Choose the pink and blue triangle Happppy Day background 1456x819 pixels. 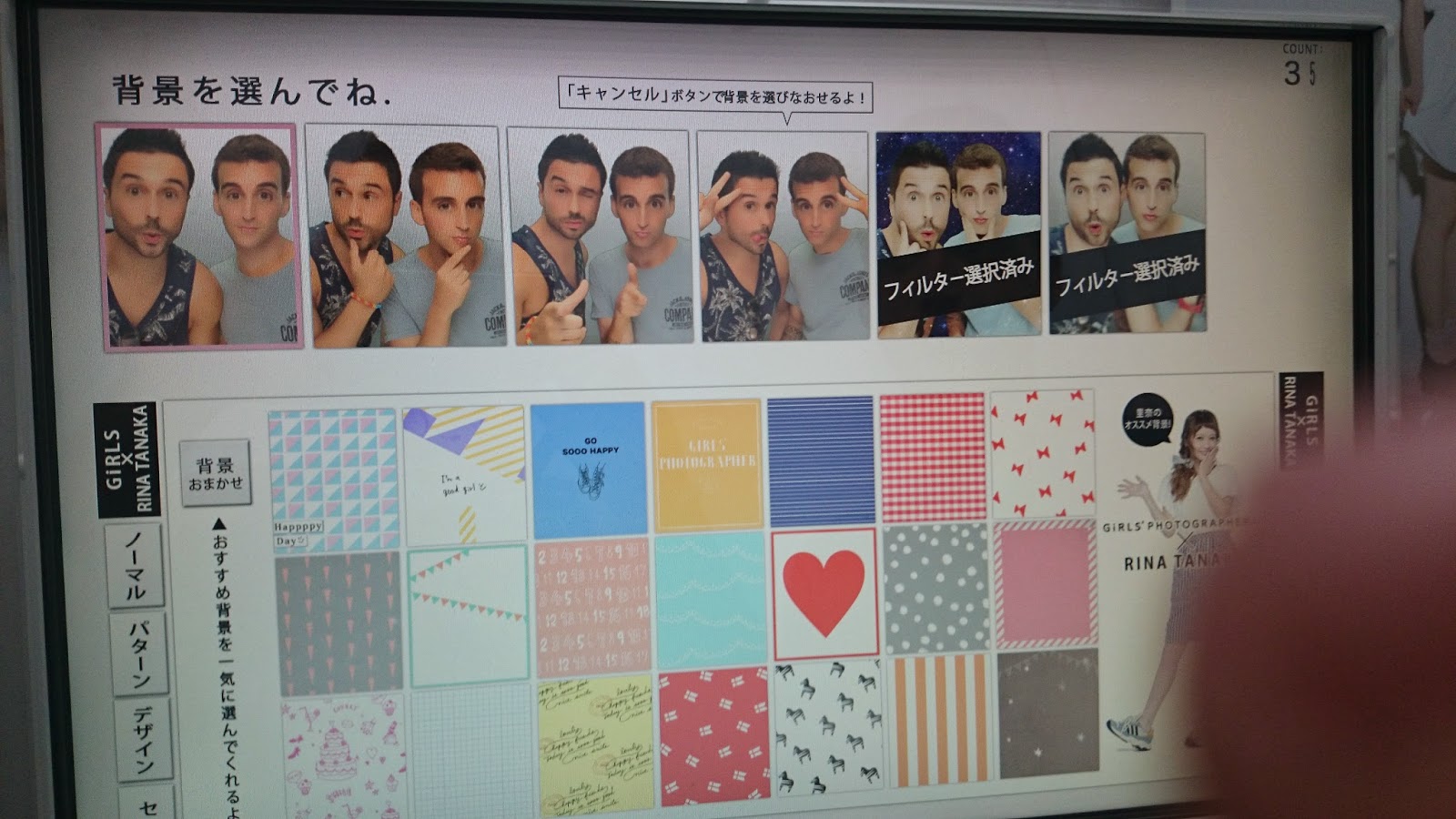(x=334, y=480)
